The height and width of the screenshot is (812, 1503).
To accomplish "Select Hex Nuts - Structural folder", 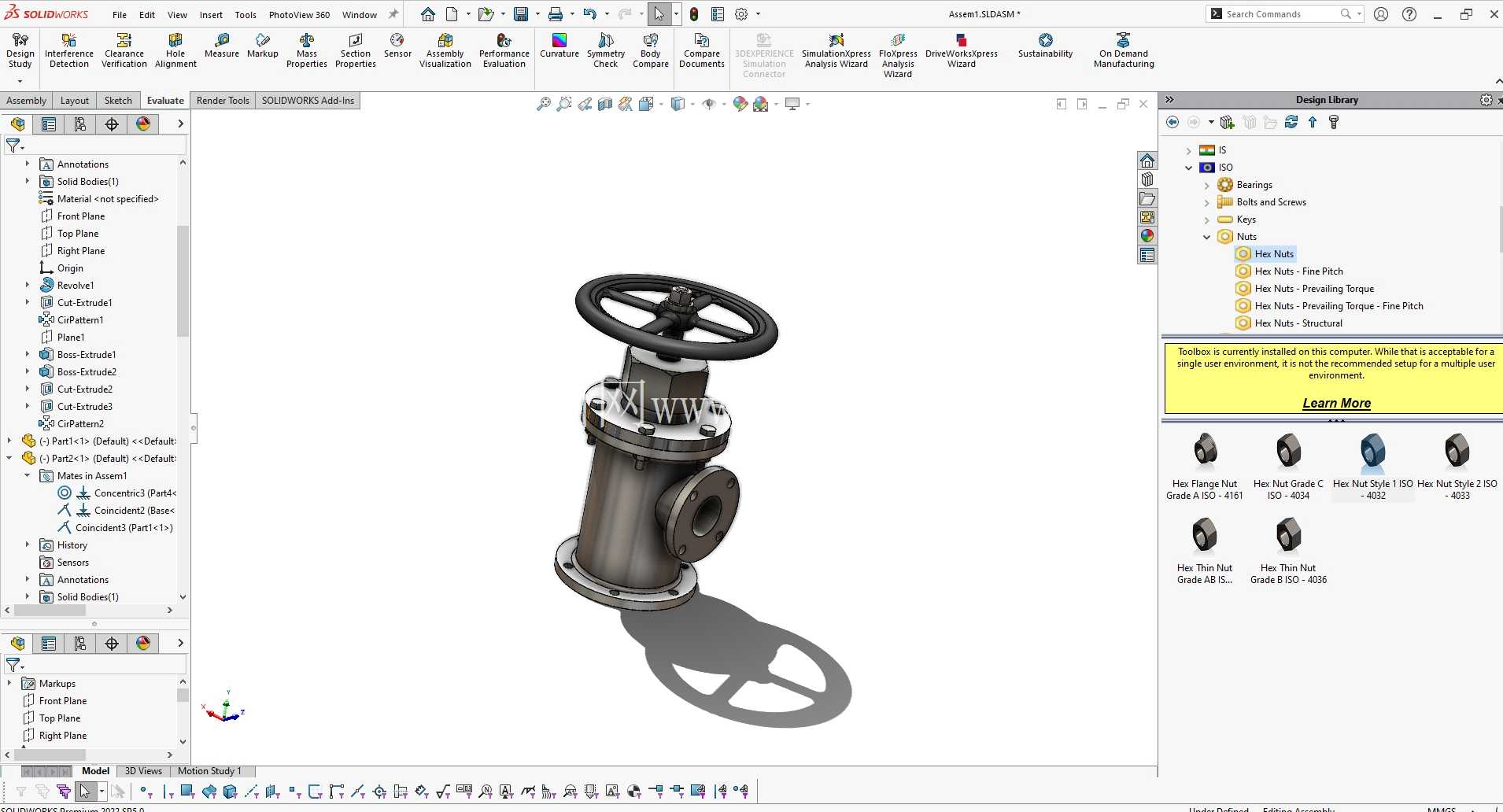I will click(x=1298, y=323).
